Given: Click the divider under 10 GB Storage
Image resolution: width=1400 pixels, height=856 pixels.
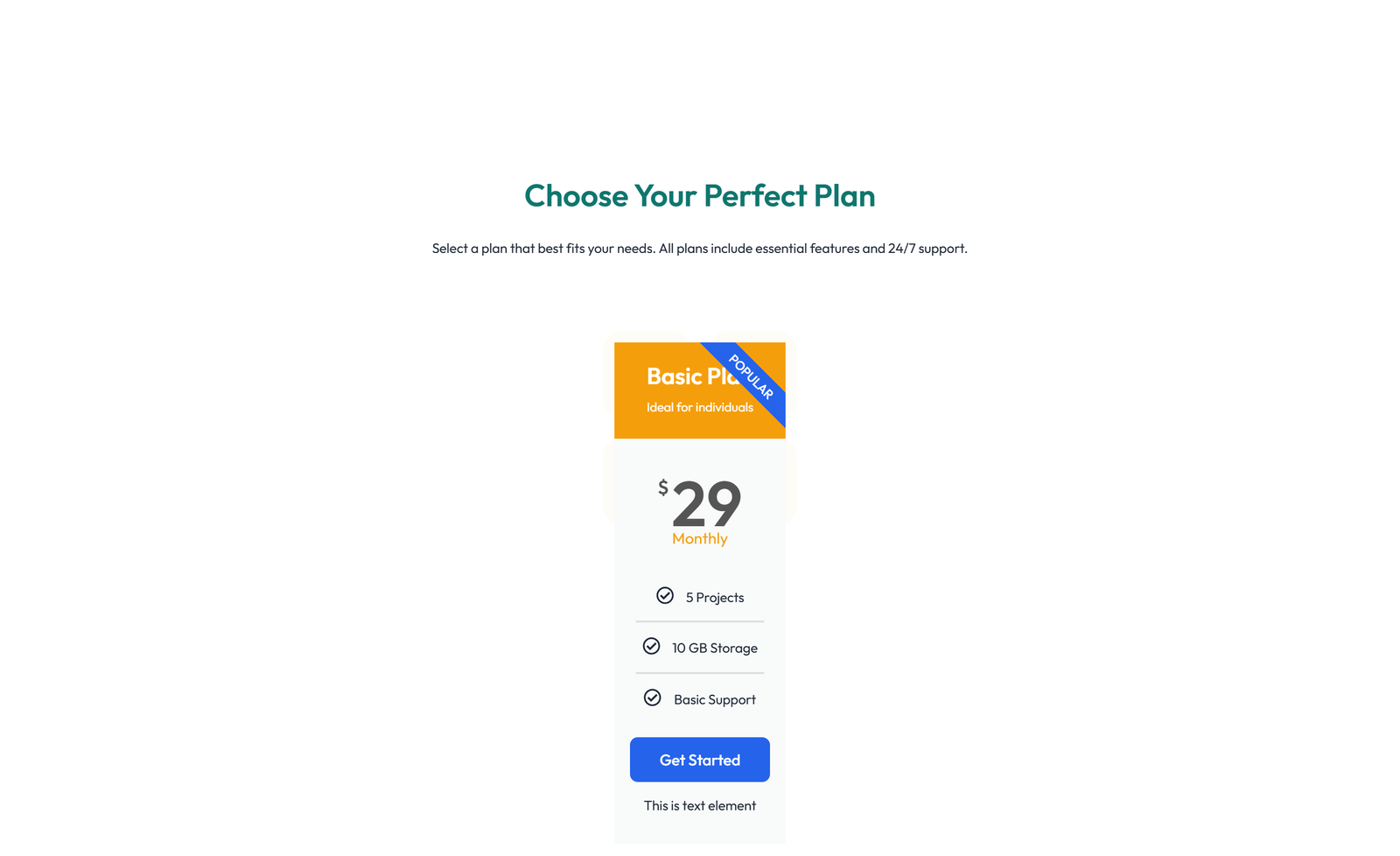Looking at the screenshot, I should pos(699,672).
